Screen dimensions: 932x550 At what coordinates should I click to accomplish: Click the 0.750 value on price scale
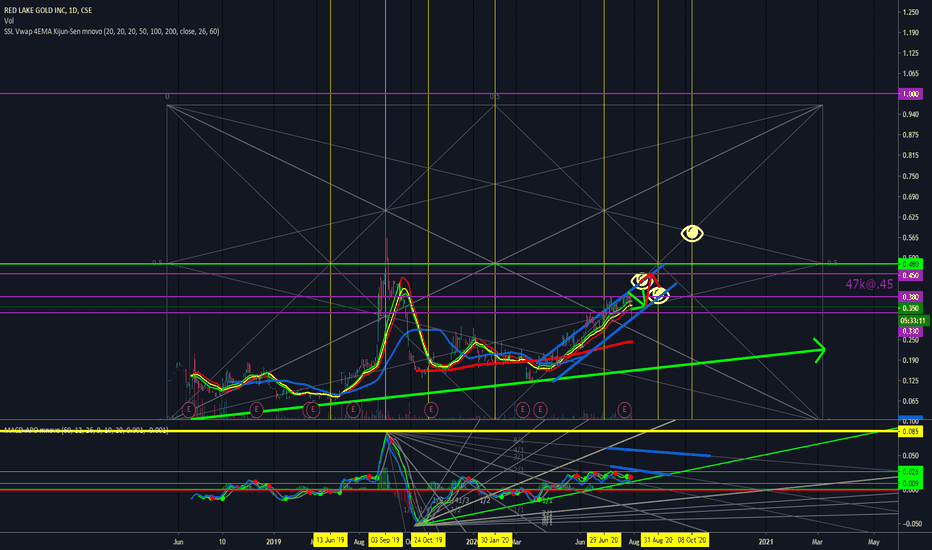(x=910, y=176)
